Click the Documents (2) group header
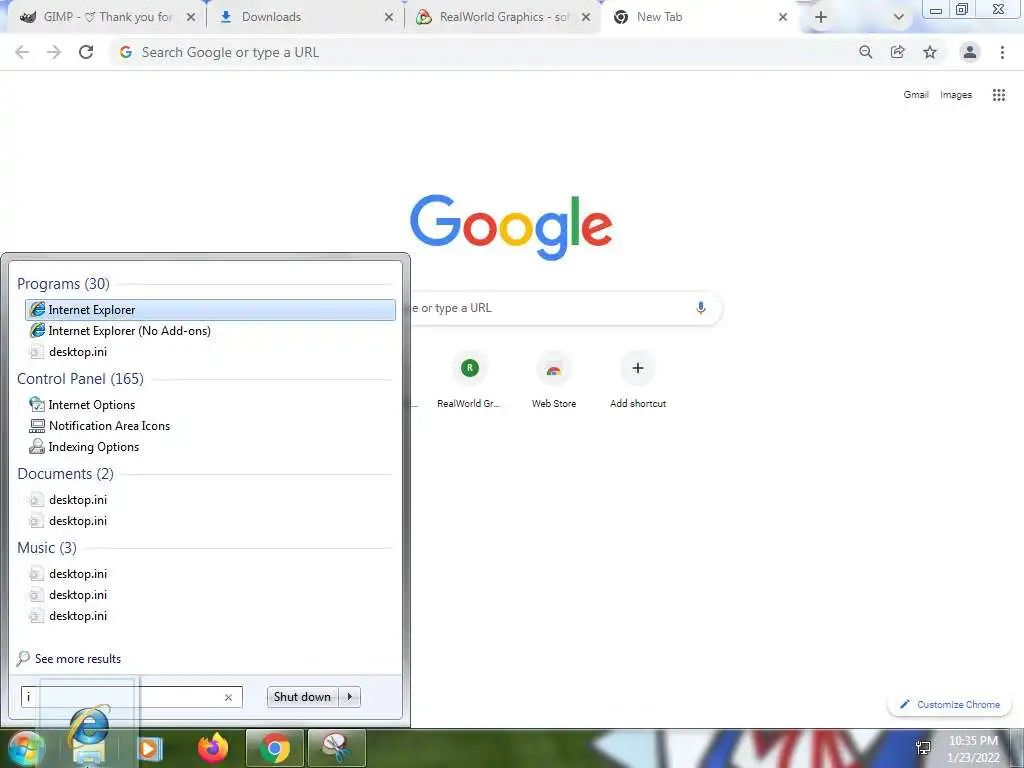 65,473
